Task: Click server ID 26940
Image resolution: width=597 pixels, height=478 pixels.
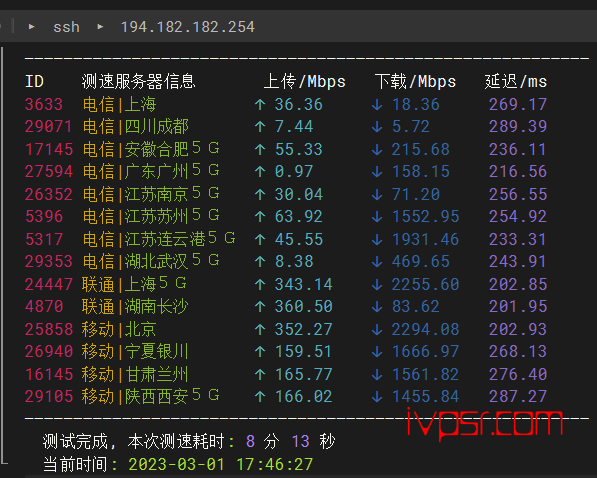Action: (48, 351)
